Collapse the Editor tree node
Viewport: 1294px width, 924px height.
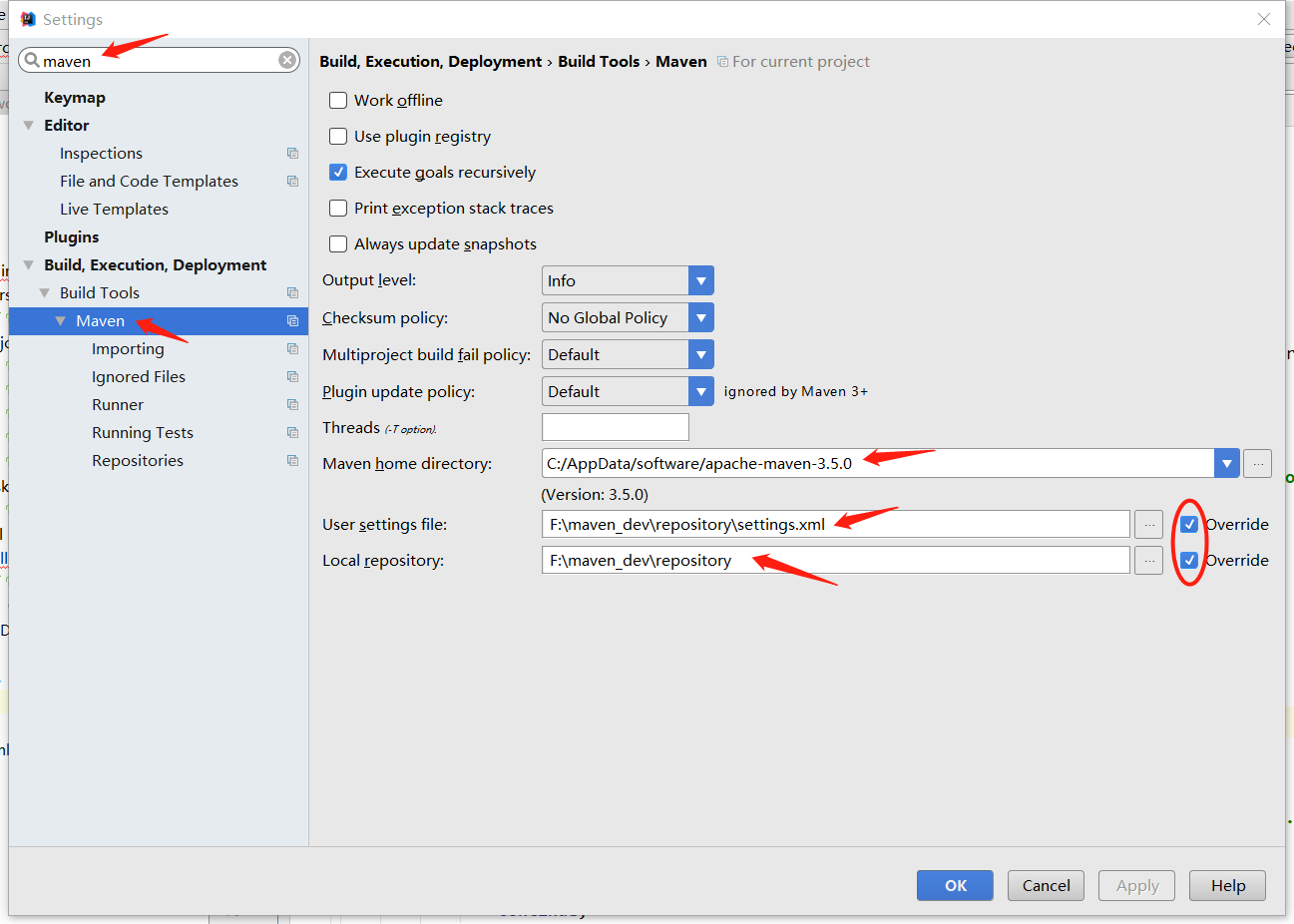point(28,125)
